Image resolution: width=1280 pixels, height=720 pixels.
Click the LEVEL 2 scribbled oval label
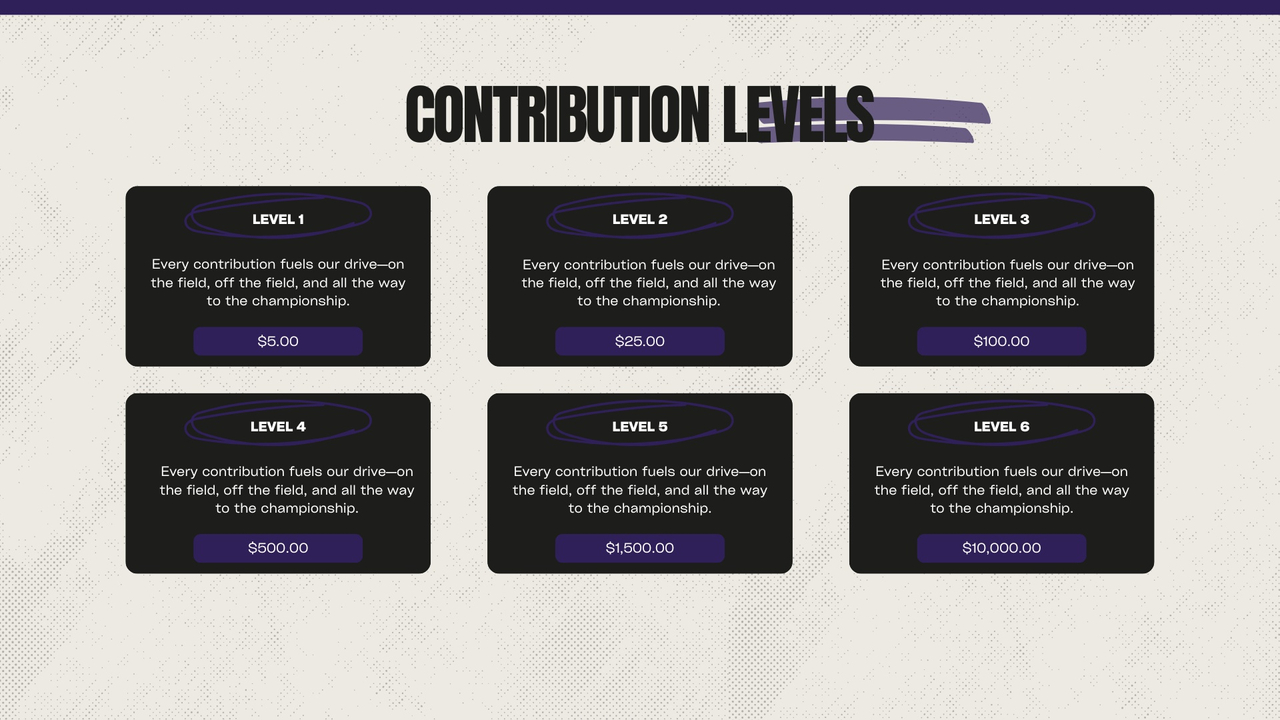pyautogui.click(x=640, y=216)
